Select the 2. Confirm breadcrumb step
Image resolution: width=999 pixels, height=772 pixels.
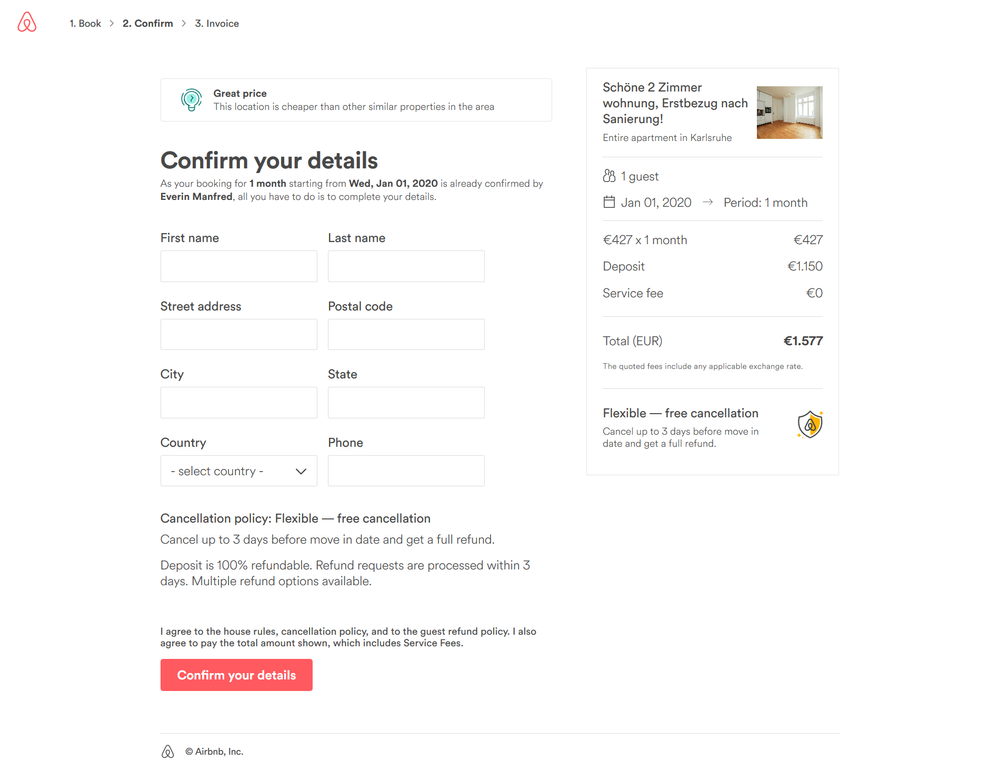point(148,23)
